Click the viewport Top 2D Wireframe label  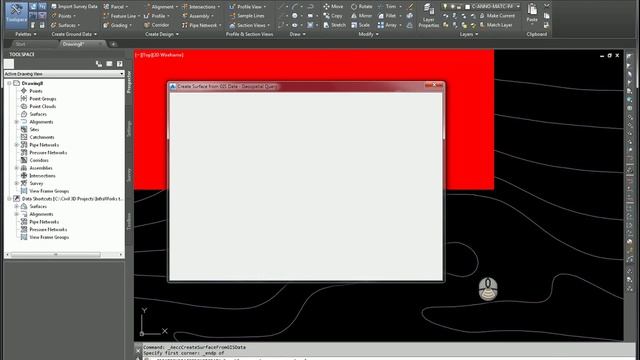[x=160, y=55]
